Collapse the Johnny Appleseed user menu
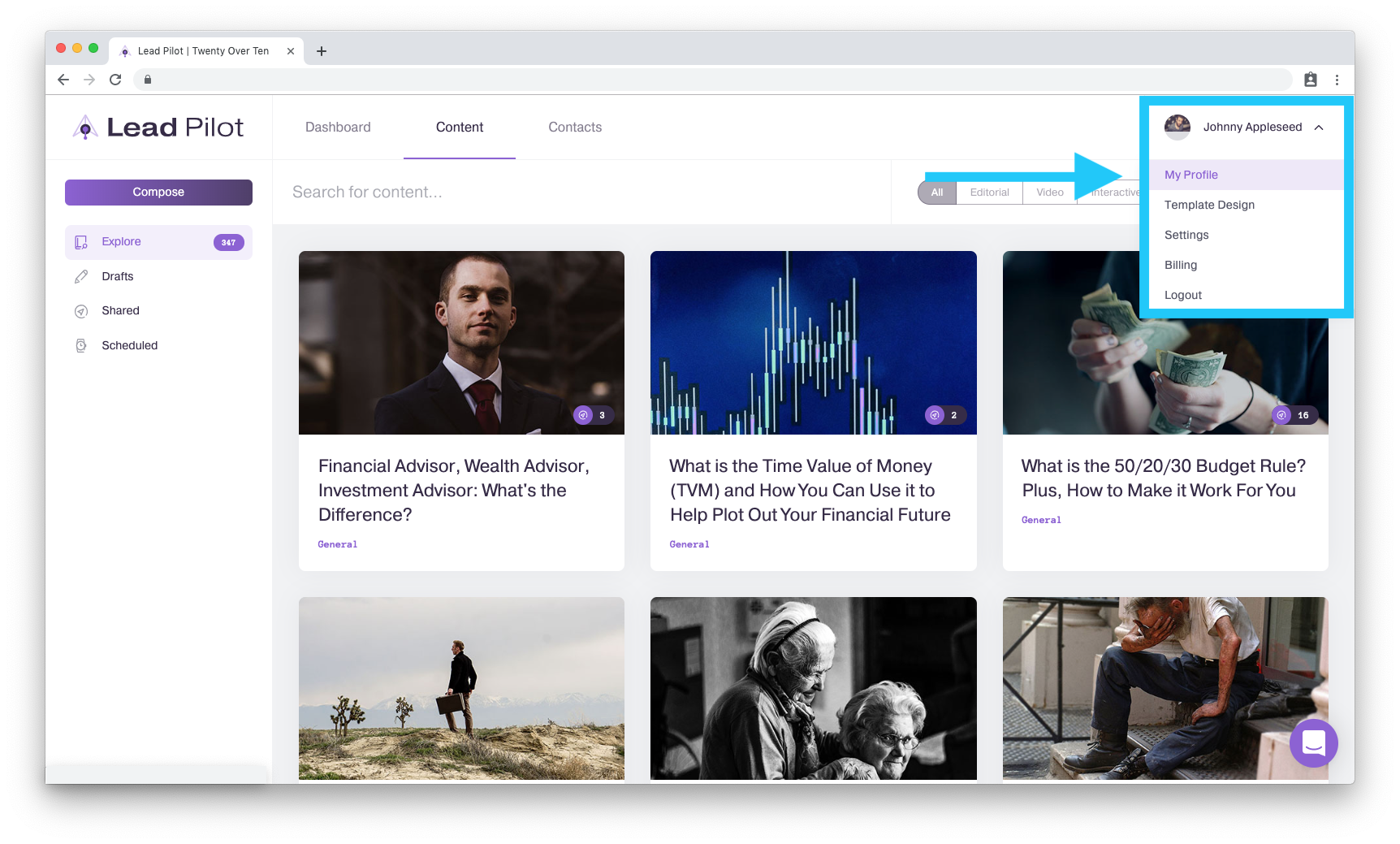Image resolution: width=1400 pixels, height=844 pixels. pos(1319,128)
